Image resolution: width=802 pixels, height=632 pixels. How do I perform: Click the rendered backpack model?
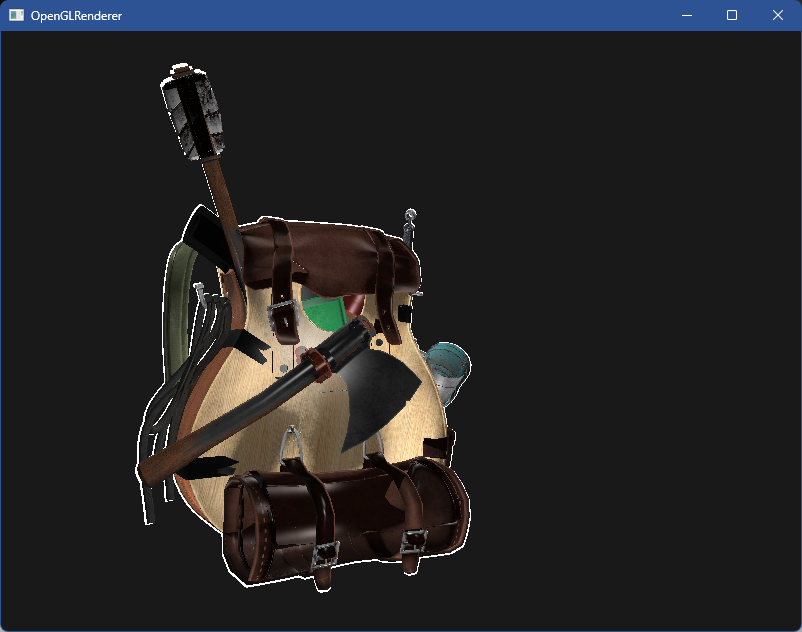(304, 328)
